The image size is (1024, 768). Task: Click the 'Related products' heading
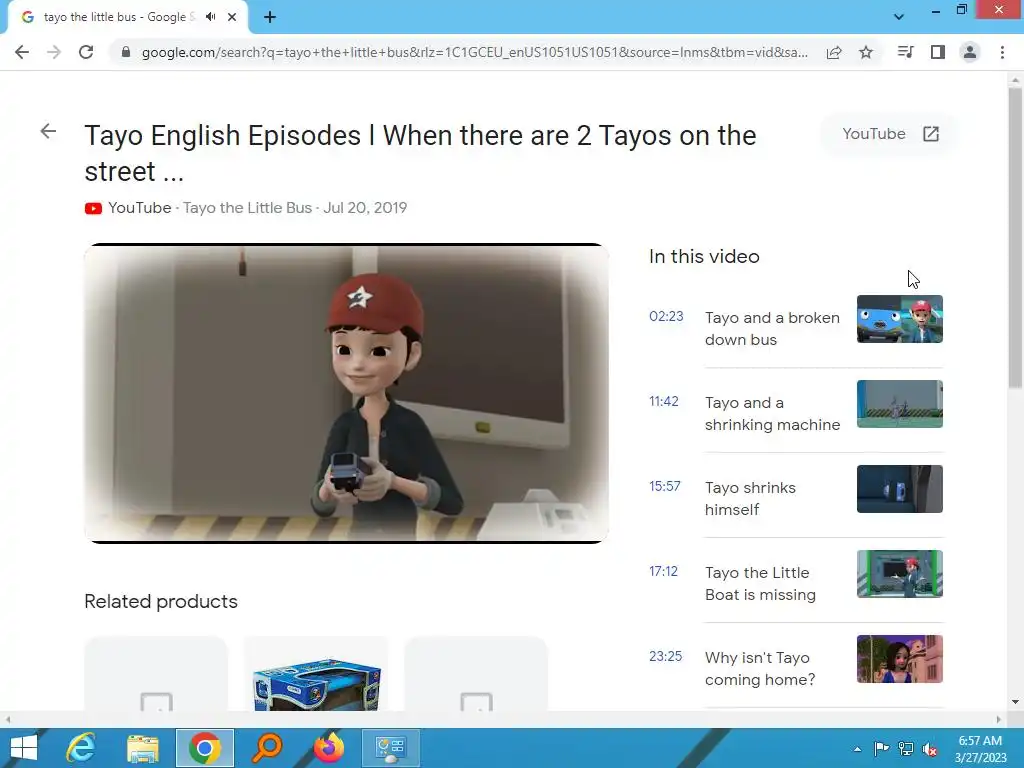pos(161,601)
